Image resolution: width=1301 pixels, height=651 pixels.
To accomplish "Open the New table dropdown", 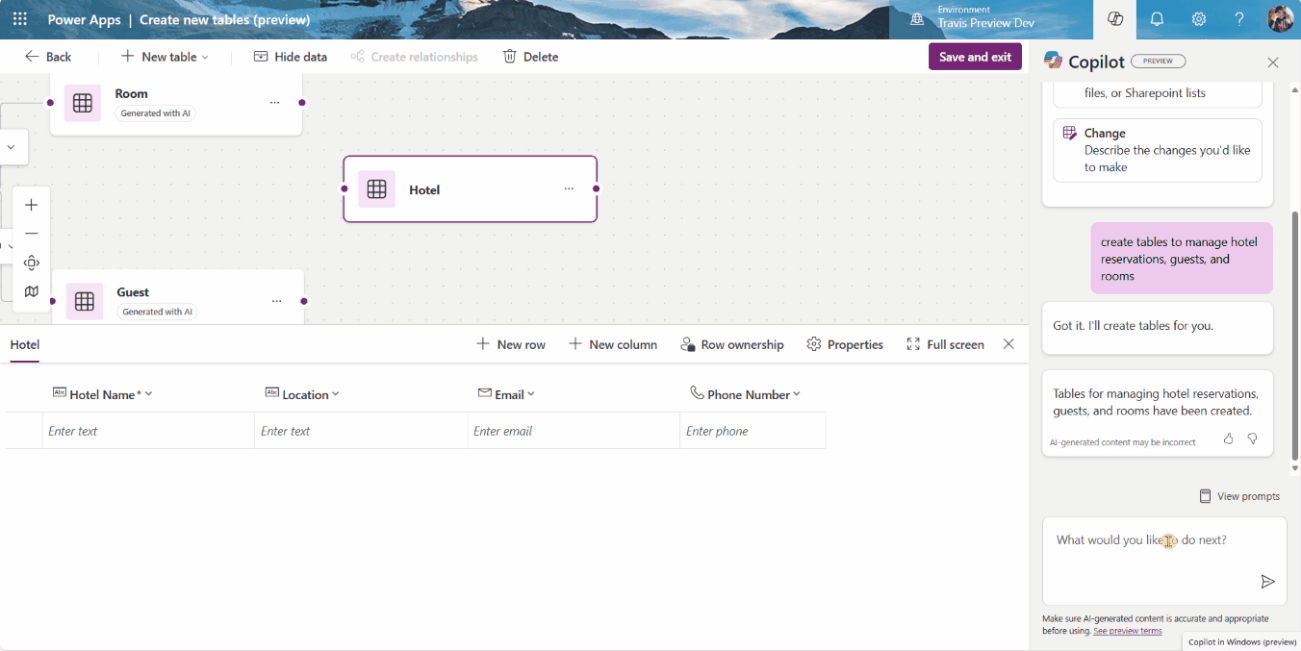I will pyautogui.click(x=163, y=57).
